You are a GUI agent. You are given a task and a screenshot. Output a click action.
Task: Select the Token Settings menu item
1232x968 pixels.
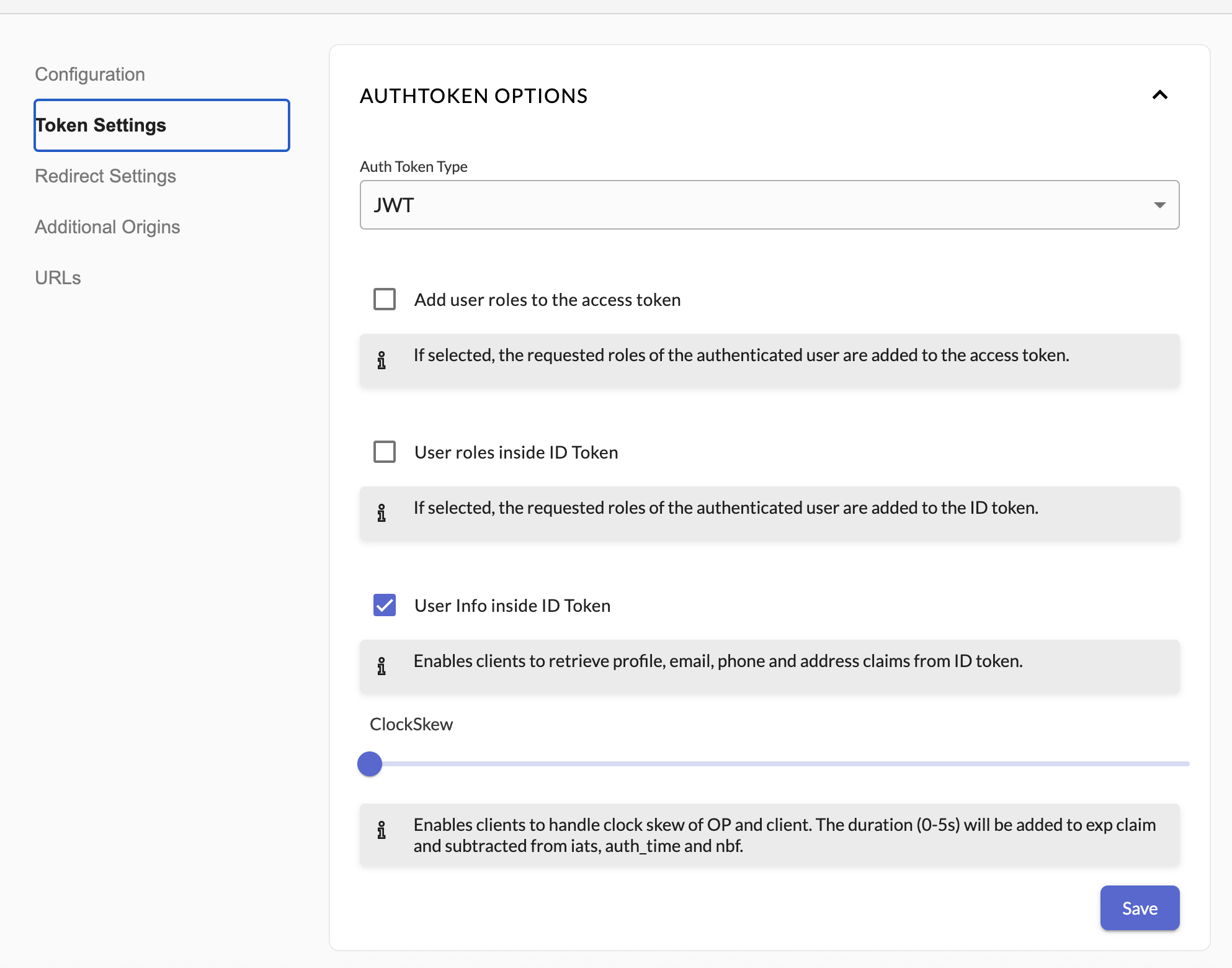point(162,125)
